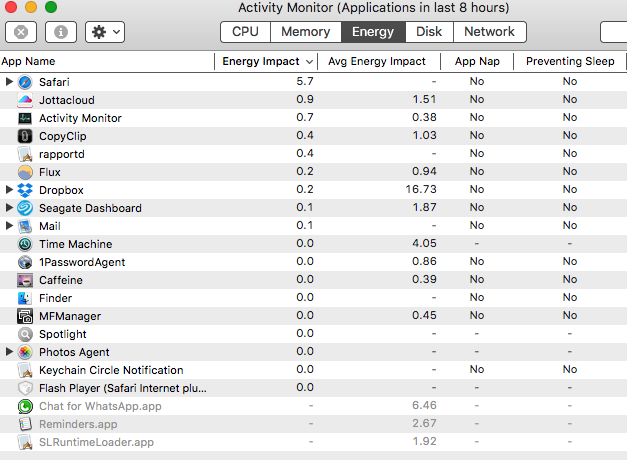Click the CopyClip clipboard icon
Image resolution: width=627 pixels, height=460 pixels.
coord(25,136)
